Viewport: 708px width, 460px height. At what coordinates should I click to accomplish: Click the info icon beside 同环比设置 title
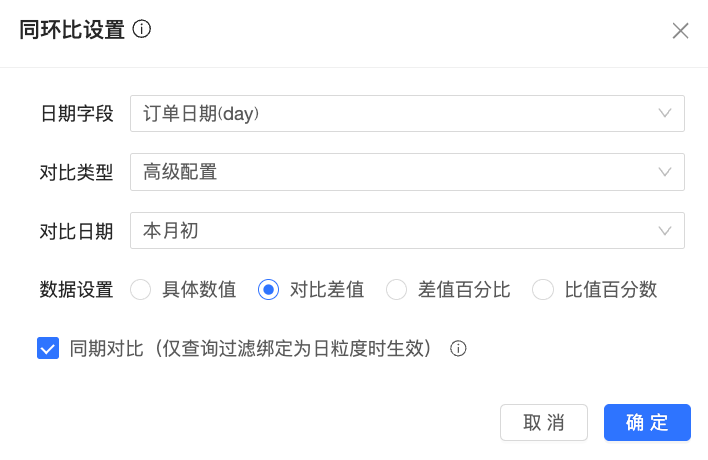pyautogui.click(x=142, y=30)
